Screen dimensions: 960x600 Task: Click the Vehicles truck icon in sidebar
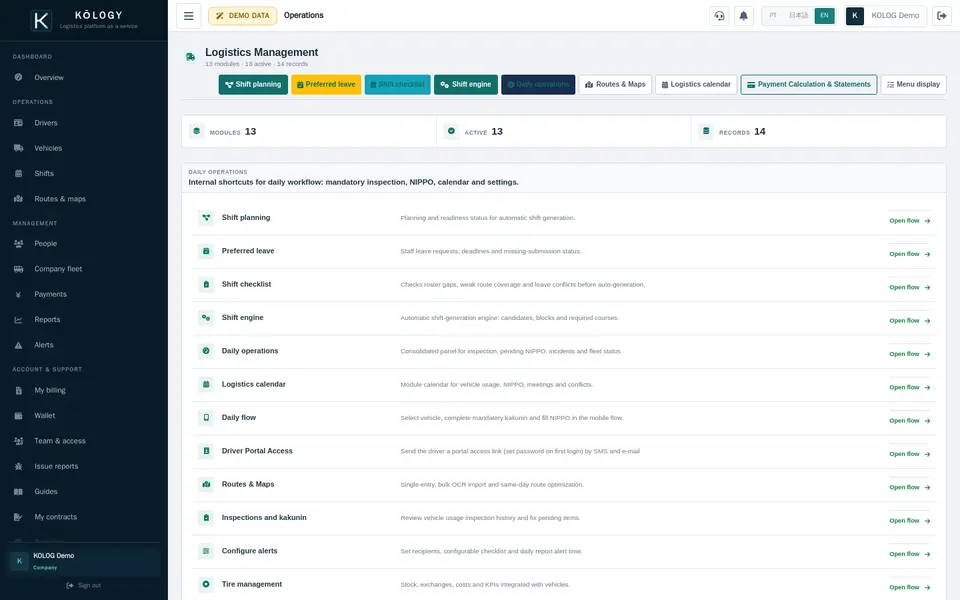(x=18, y=148)
